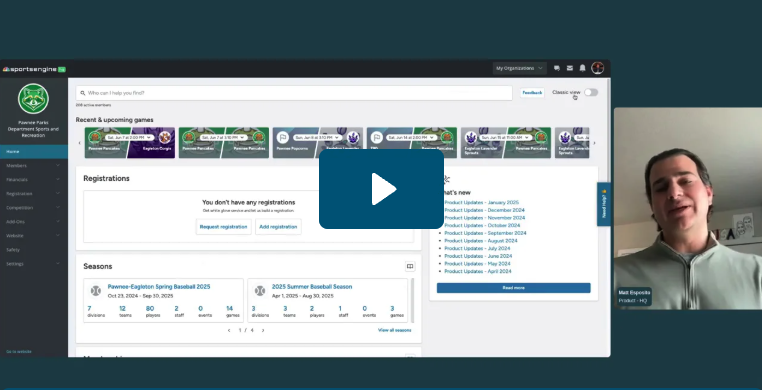Screen dimensions: 762x390
Task: Click the Seasons panel book icon
Action: click(x=410, y=266)
